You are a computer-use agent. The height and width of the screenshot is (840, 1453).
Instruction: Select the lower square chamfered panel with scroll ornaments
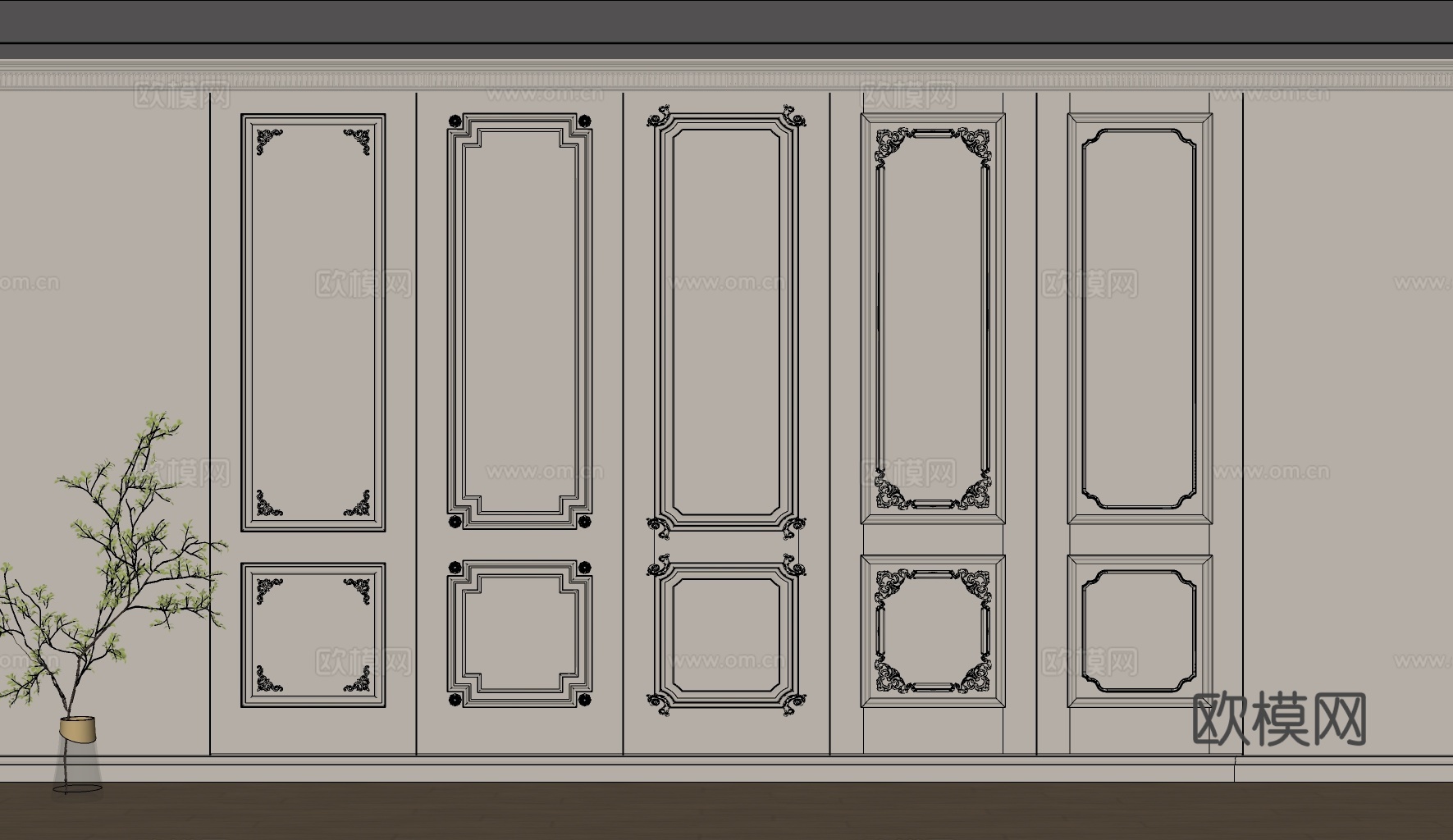(726, 635)
